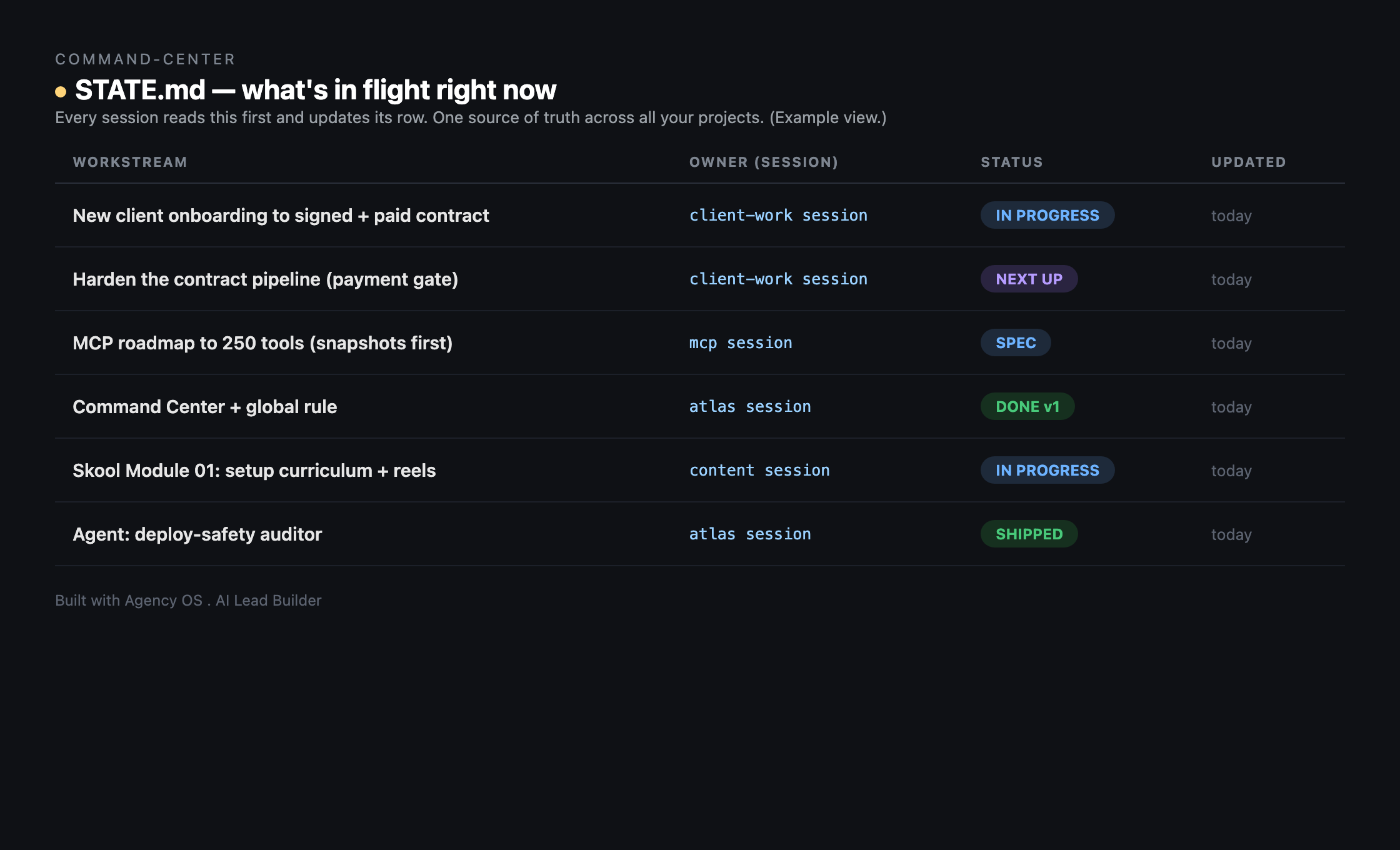Select the Agent: deploy-safety auditor workstream
This screenshot has height=850, width=1400.
point(197,534)
